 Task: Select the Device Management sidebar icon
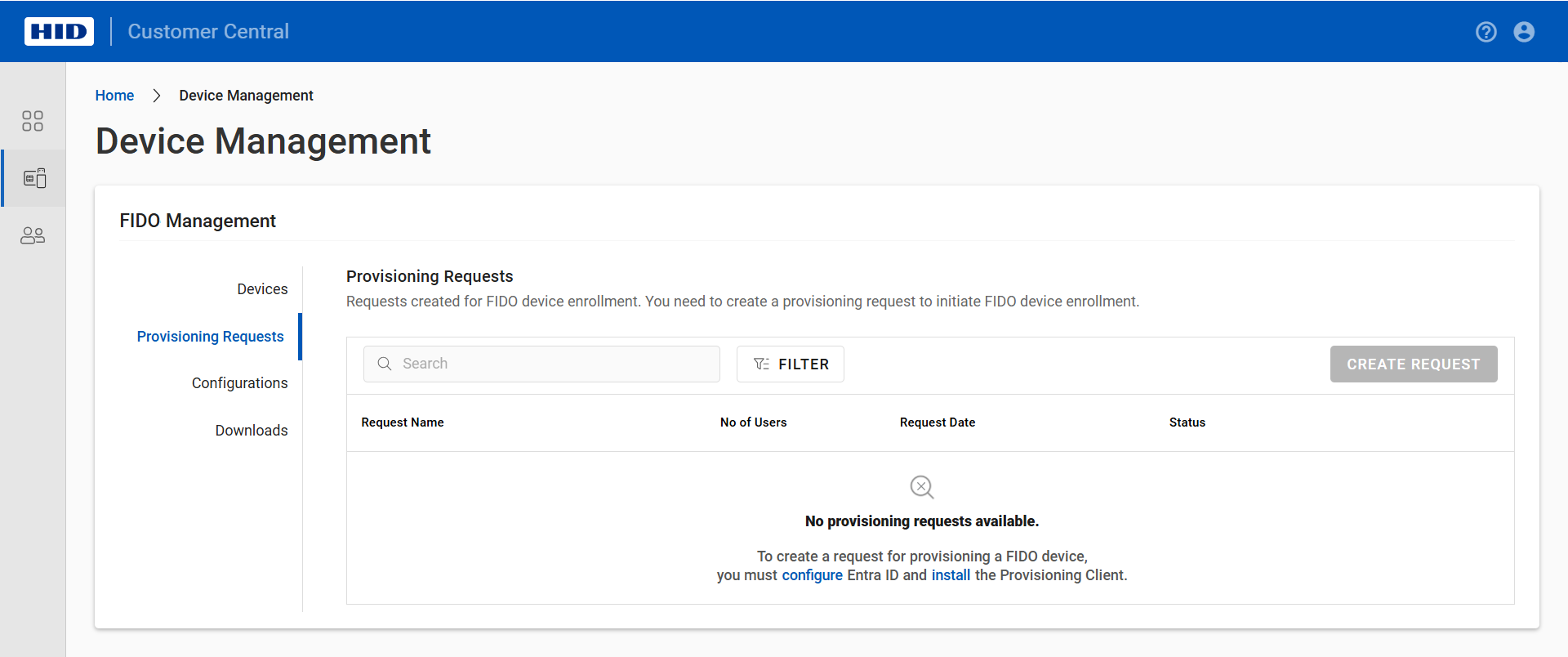click(34, 178)
